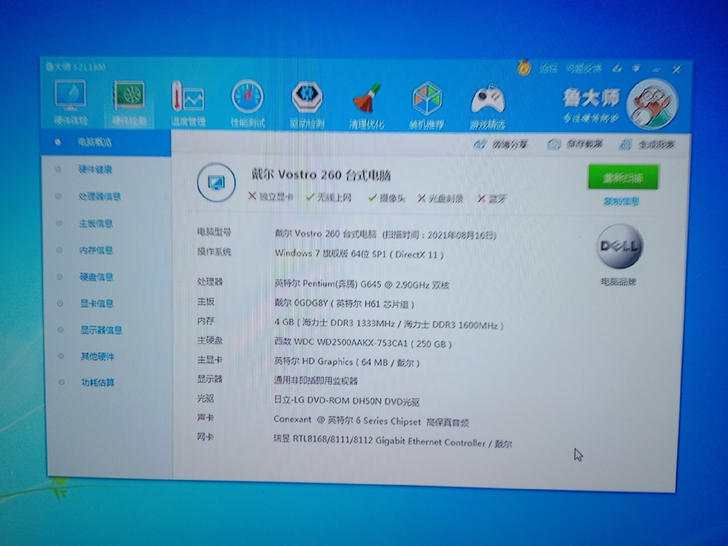Click the gold medal icon in title bar
Image resolution: width=728 pixels, height=546 pixels.
524,68
